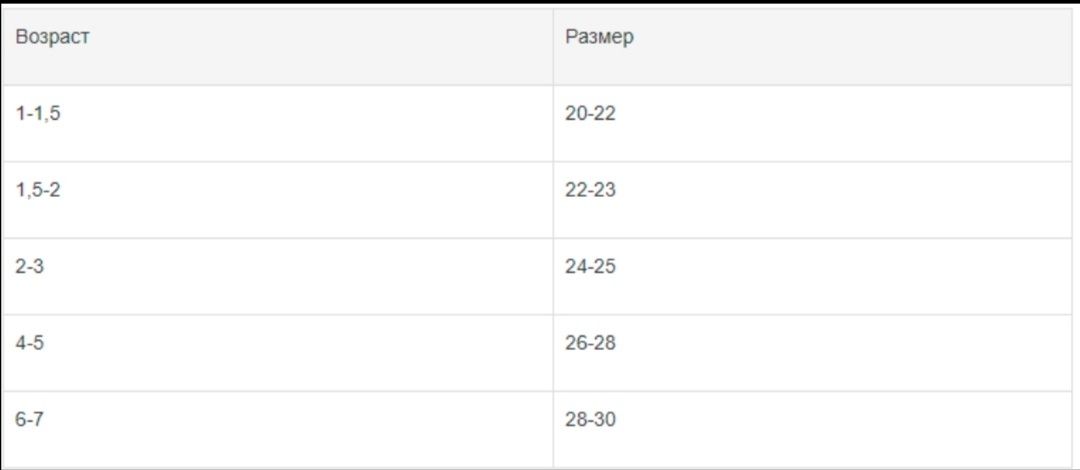
Task: Highlight the last table row, age 6-7
Action: (537, 430)
